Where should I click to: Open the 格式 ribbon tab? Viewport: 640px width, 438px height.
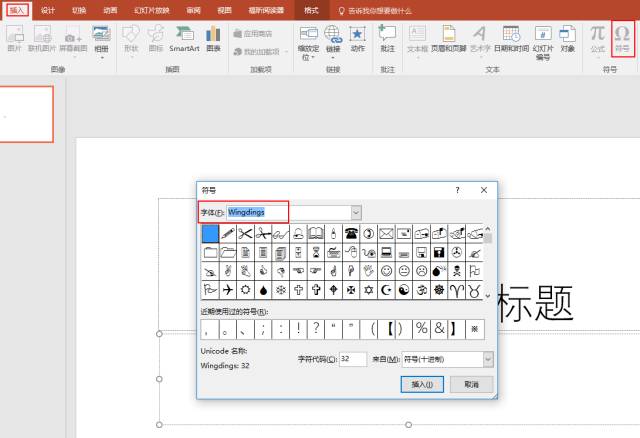pyautogui.click(x=311, y=10)
